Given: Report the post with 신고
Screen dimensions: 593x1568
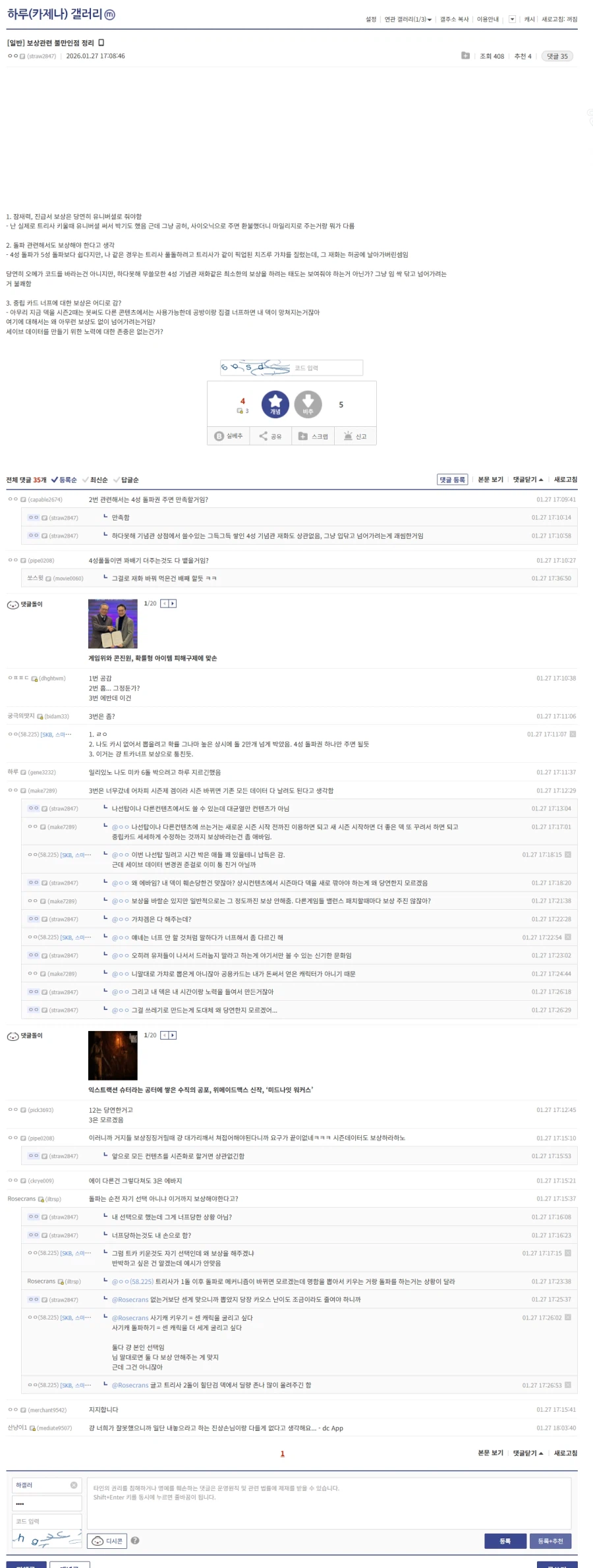Looking at the screenshot, I should pos(355,436).
